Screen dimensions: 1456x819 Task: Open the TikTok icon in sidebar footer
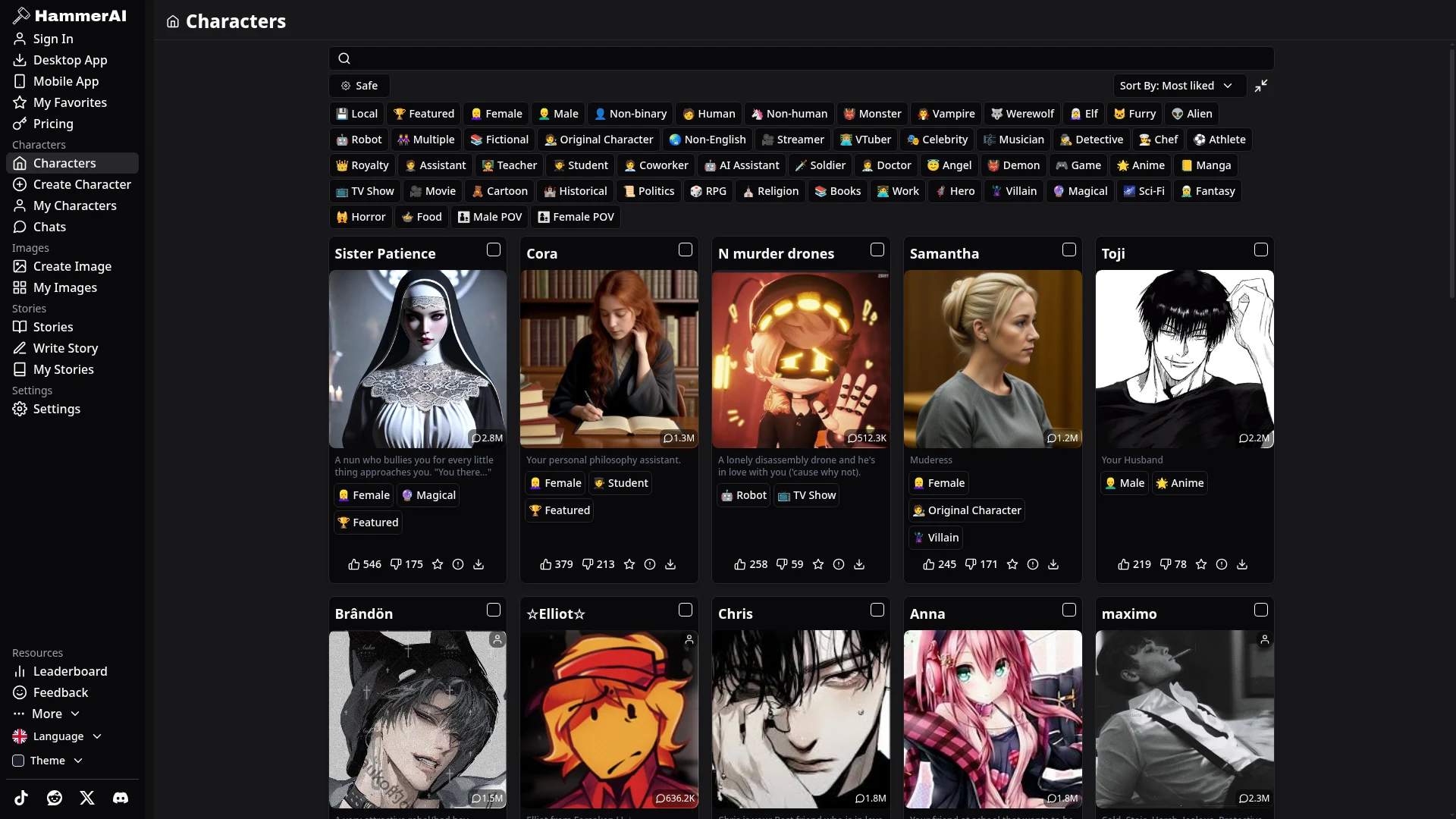pos(21,798)
